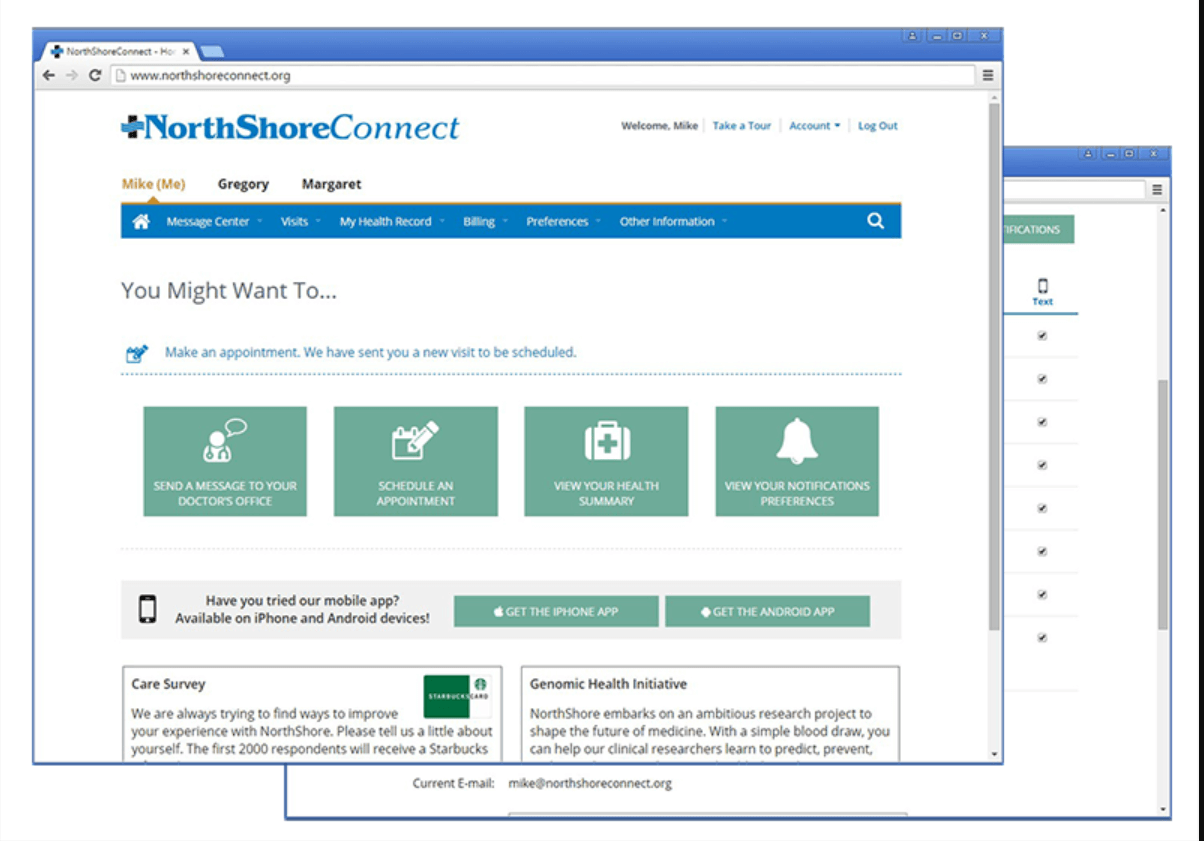The height and width of the screenshot is (841, 1204).
Task: Expand the Message Center menu
Action: [x=214, y=222]
